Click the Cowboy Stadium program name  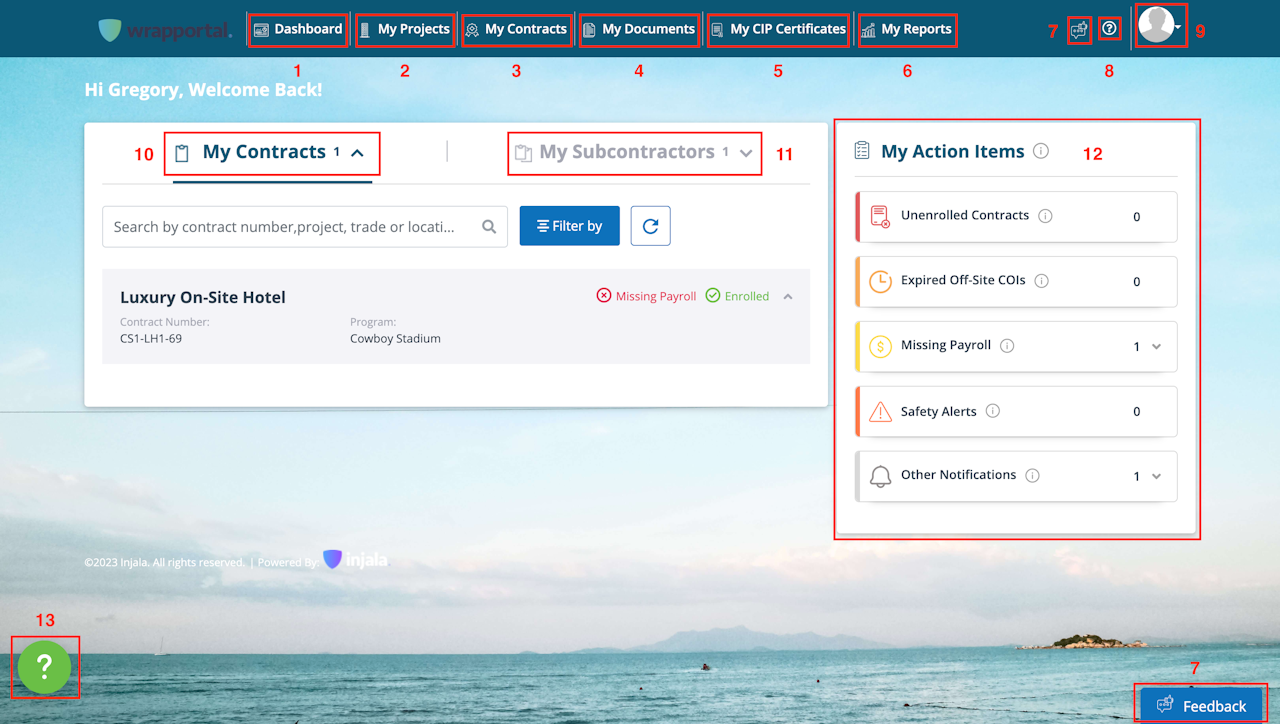coord(395,339)
